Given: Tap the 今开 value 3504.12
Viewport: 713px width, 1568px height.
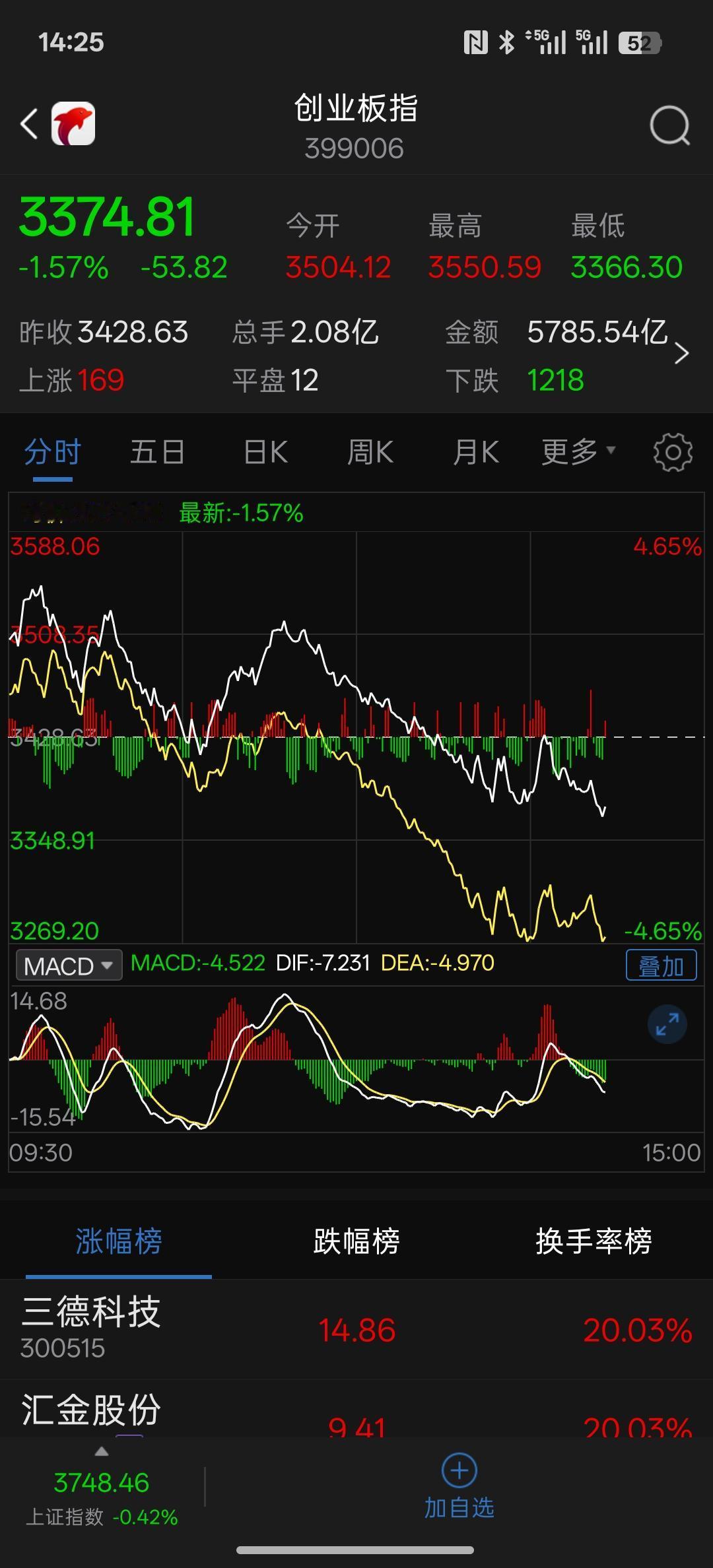Looking at the screenshot, I should [338, 267].
